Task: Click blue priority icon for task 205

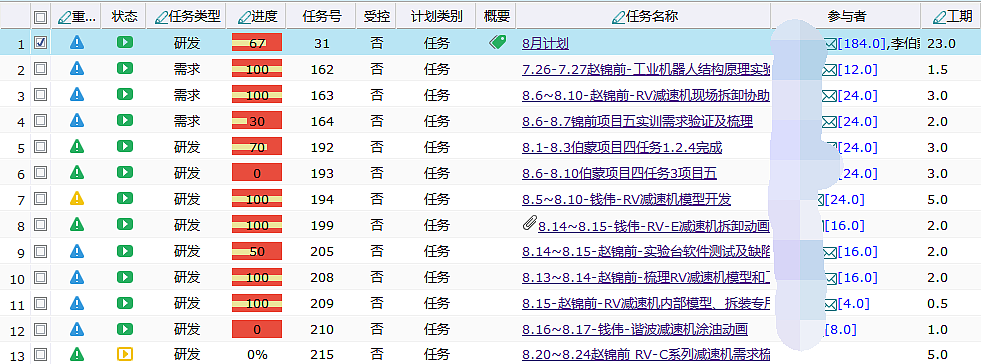Action: pyautogui.click(x=76, y=251)
